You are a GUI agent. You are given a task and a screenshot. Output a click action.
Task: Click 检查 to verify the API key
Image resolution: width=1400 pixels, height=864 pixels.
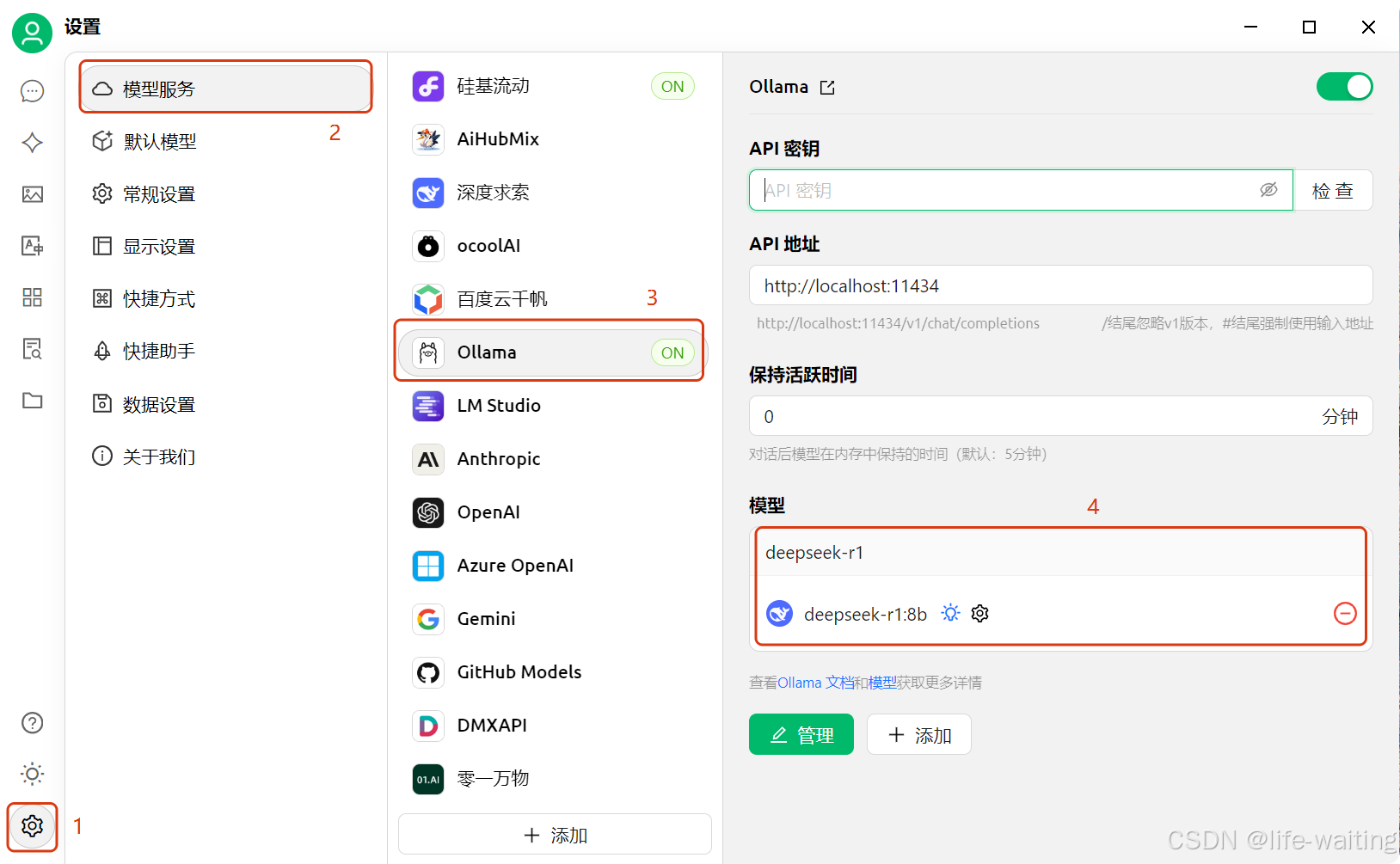pos(1333,190)
